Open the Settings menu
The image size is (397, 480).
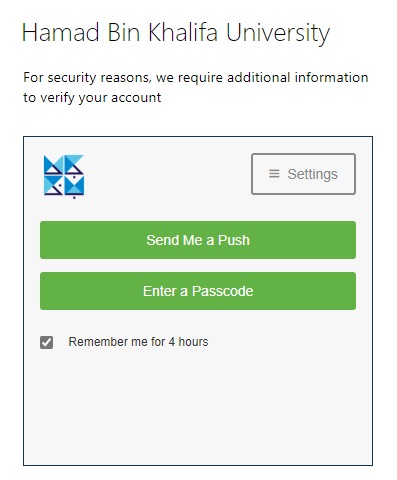(303, 174)
